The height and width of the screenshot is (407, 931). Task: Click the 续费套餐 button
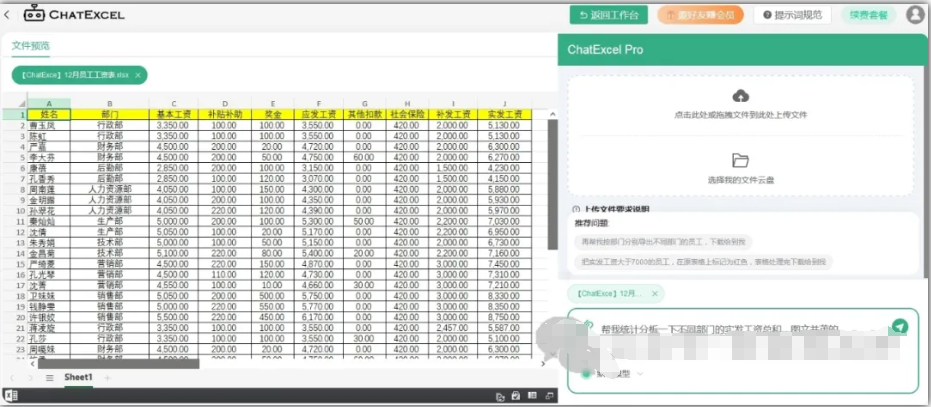click(x=869, y=15)
